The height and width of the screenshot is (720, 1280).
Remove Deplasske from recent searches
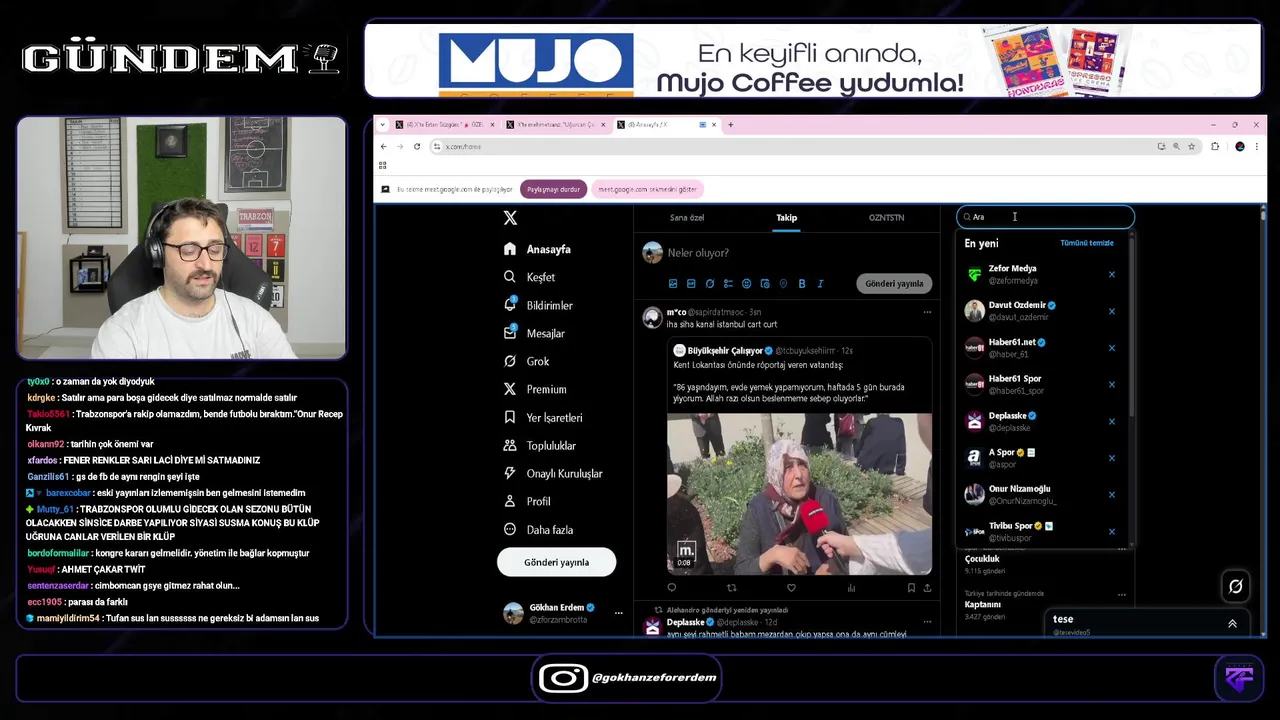click(1111, 421)
